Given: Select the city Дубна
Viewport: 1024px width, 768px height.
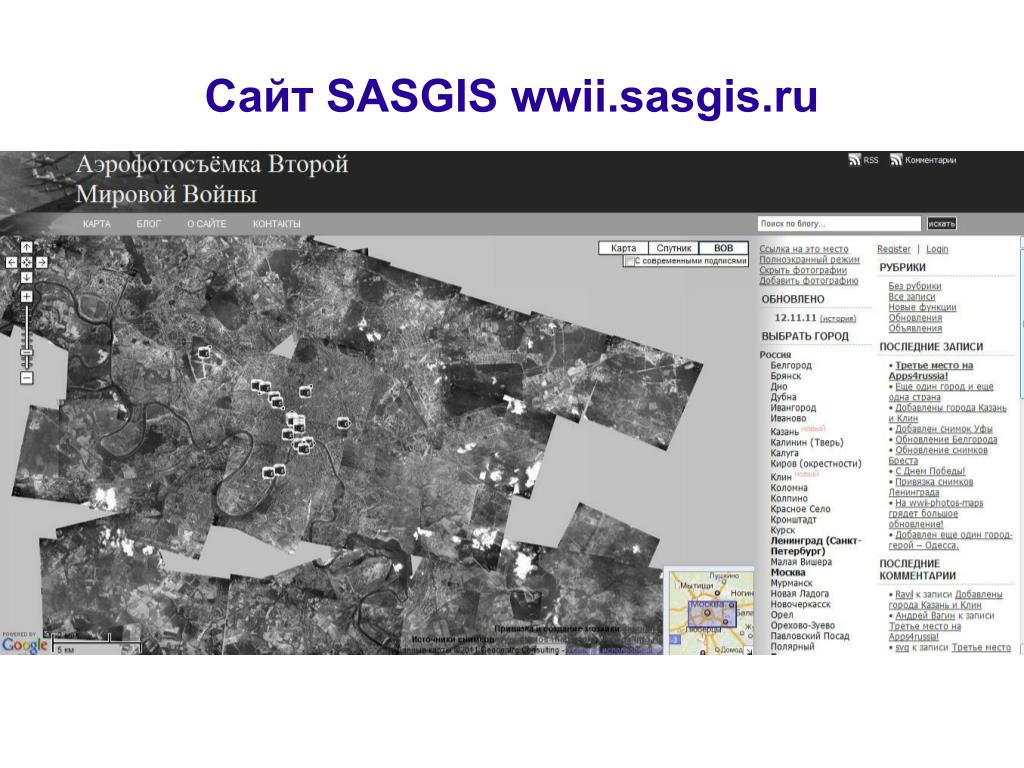Looking at the screenshot, I should 783,396.
